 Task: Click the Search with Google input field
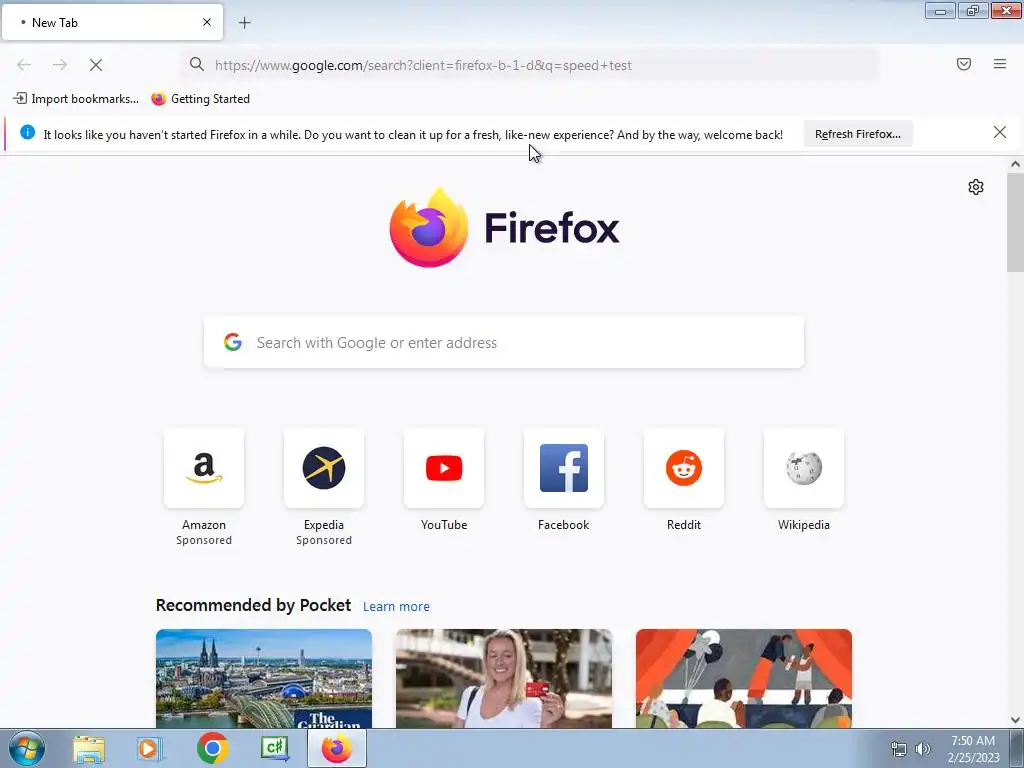coord(504,342)
